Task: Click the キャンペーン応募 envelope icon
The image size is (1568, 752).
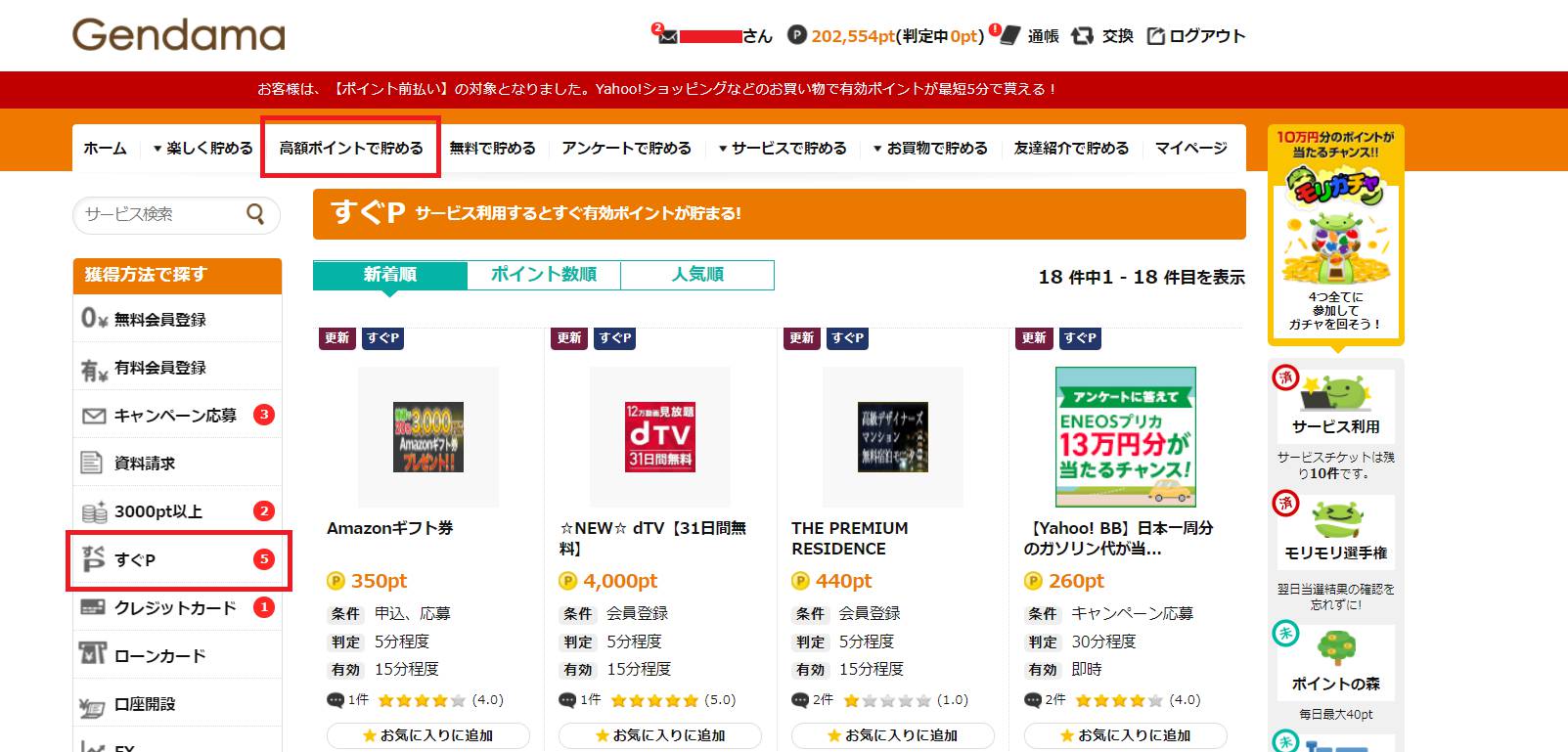Action: [x=94, y=416]
